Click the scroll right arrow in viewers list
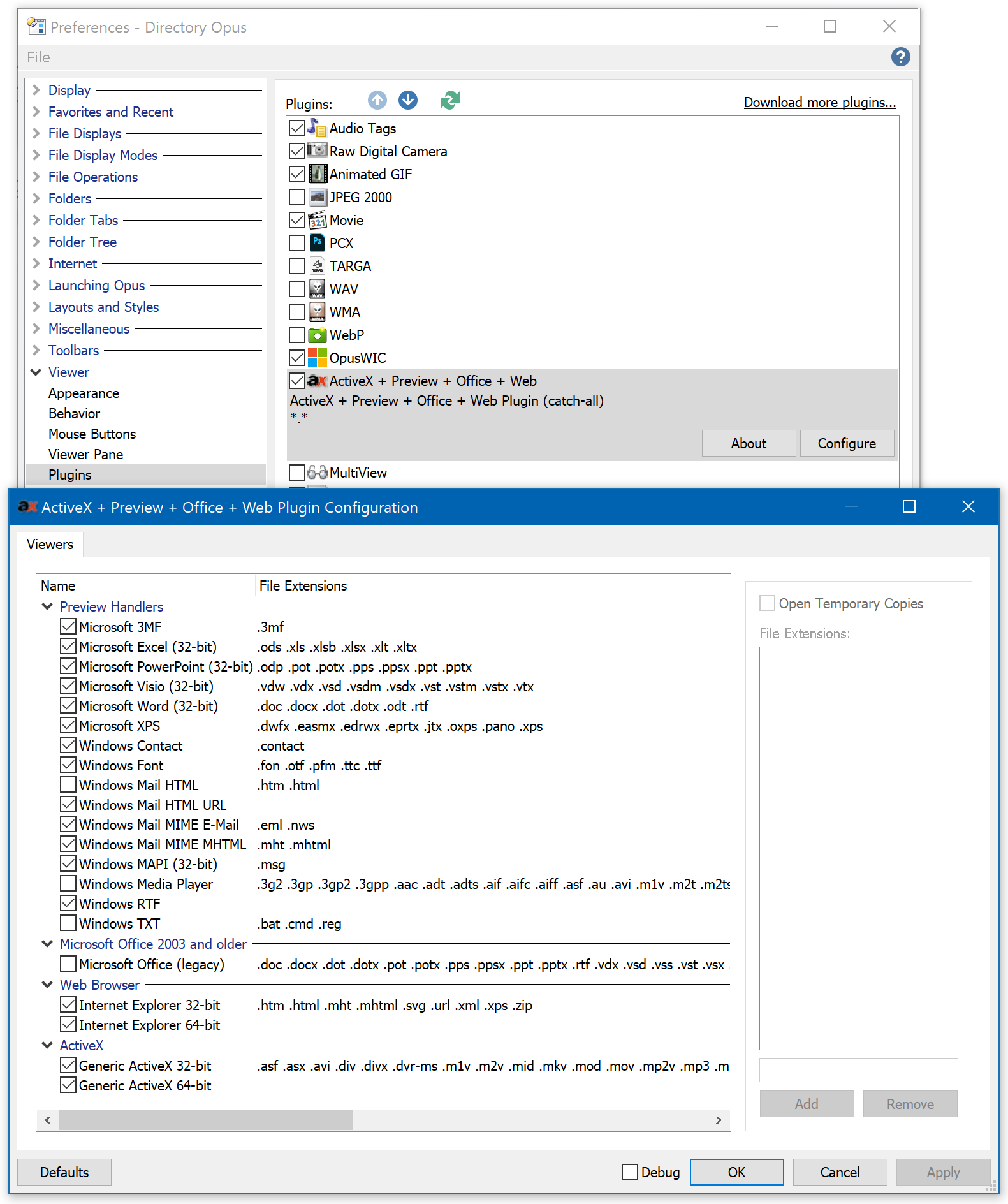Viewport: 1008px width, 1204px height. click(x=719, y=1120)
